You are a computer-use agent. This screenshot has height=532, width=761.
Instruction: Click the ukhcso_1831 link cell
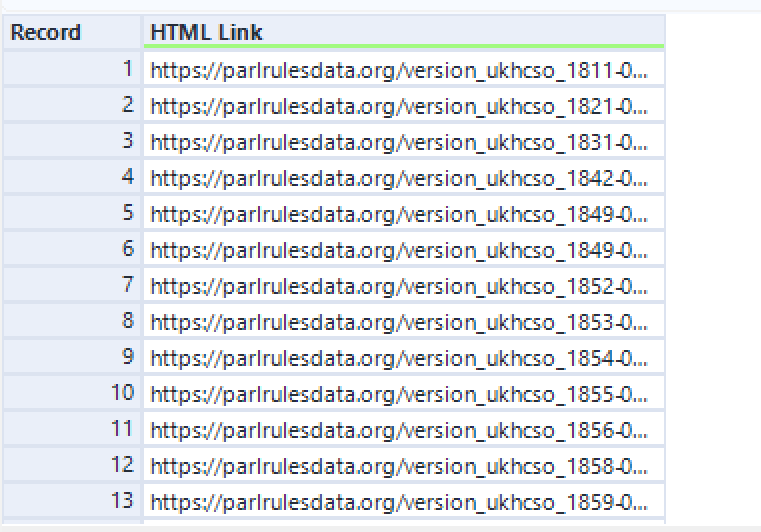click(404, 140)
